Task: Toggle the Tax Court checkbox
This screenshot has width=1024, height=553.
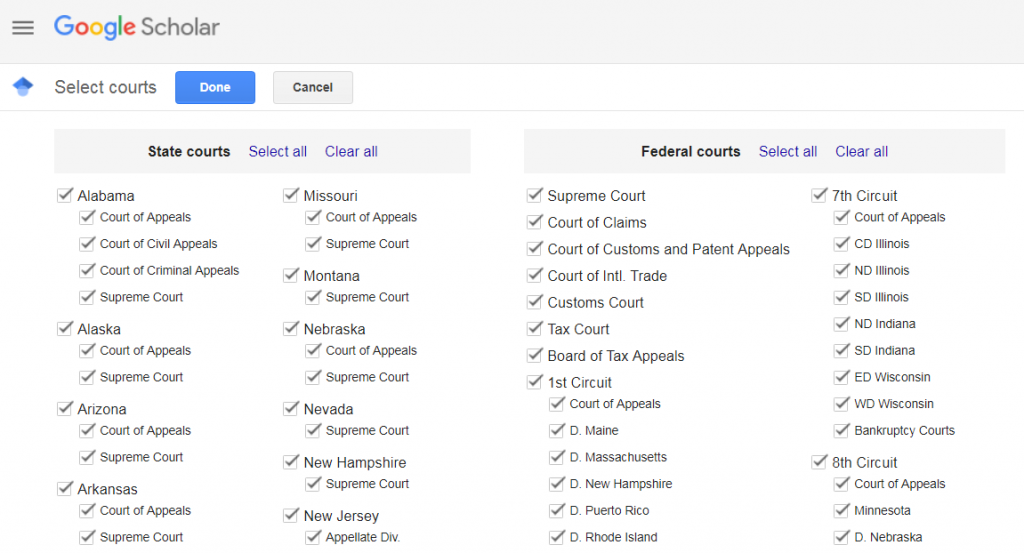Action: click(x=535, y=328)
